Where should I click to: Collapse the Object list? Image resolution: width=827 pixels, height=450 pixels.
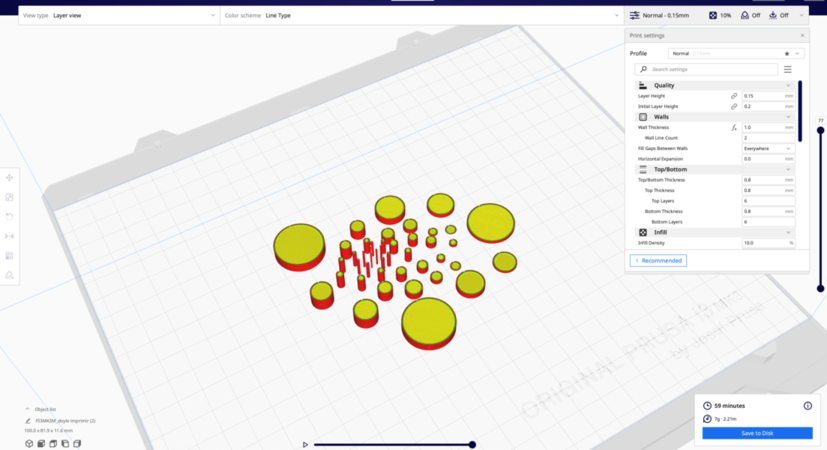click(x=27, y=409)
